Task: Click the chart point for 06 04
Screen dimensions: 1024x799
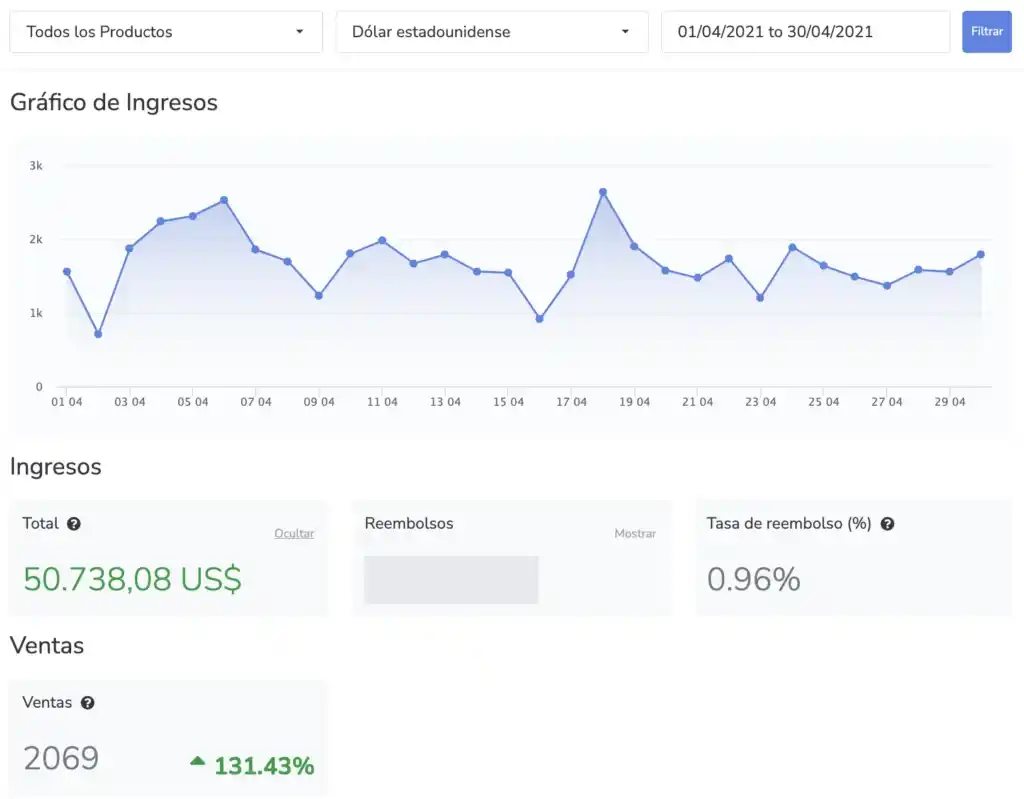Action: (224, 200)
